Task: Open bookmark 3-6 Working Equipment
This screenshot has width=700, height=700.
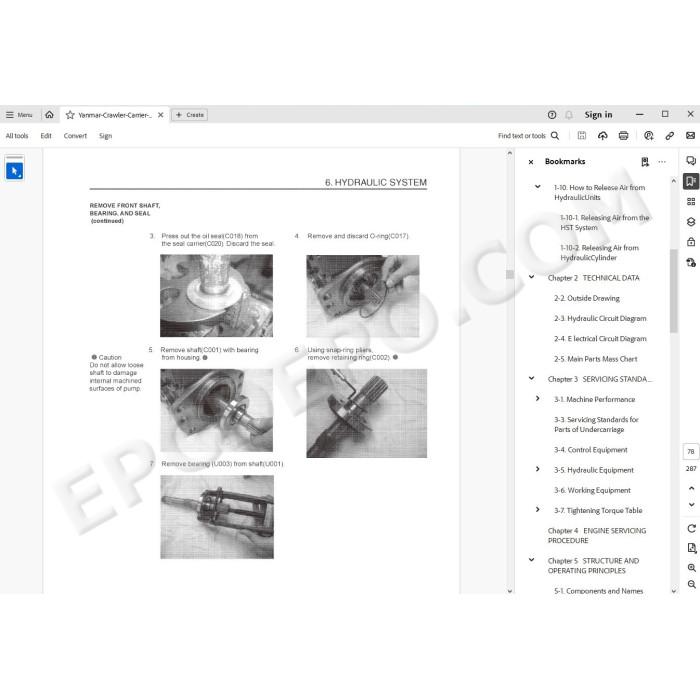Action: (592, 490)
